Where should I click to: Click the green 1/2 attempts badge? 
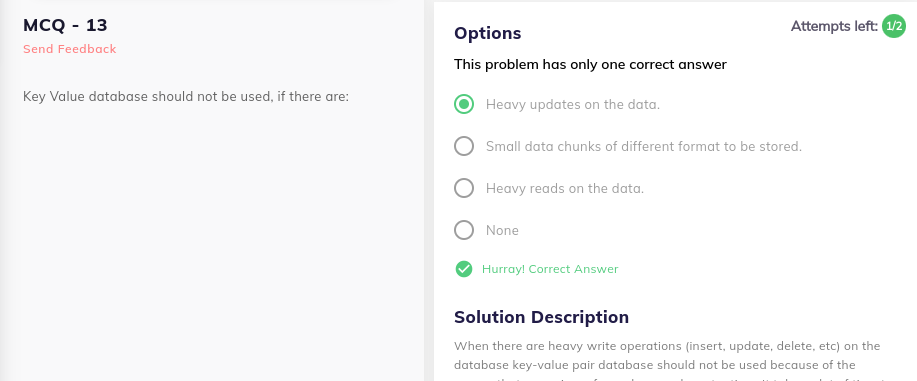pyautogui.click(x=894, y=26)
